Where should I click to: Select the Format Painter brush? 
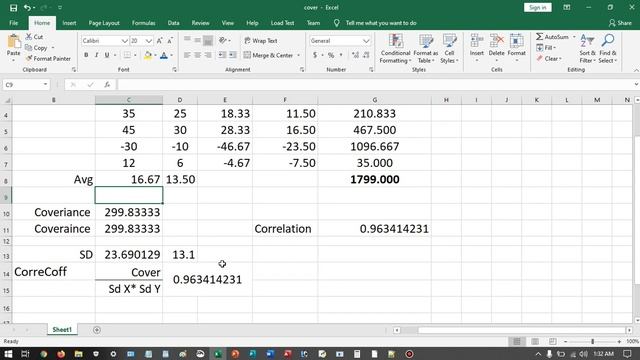(48, 59)
